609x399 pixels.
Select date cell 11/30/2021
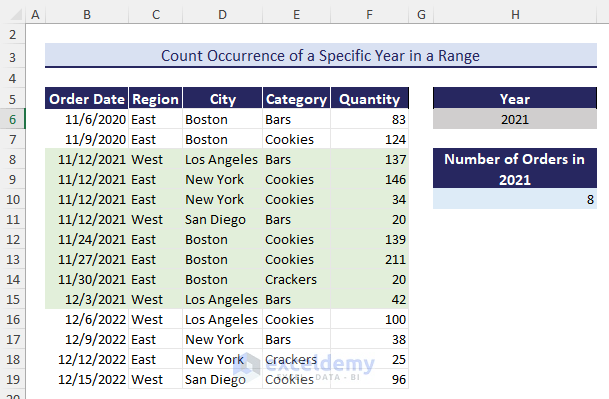click(87, 279)
